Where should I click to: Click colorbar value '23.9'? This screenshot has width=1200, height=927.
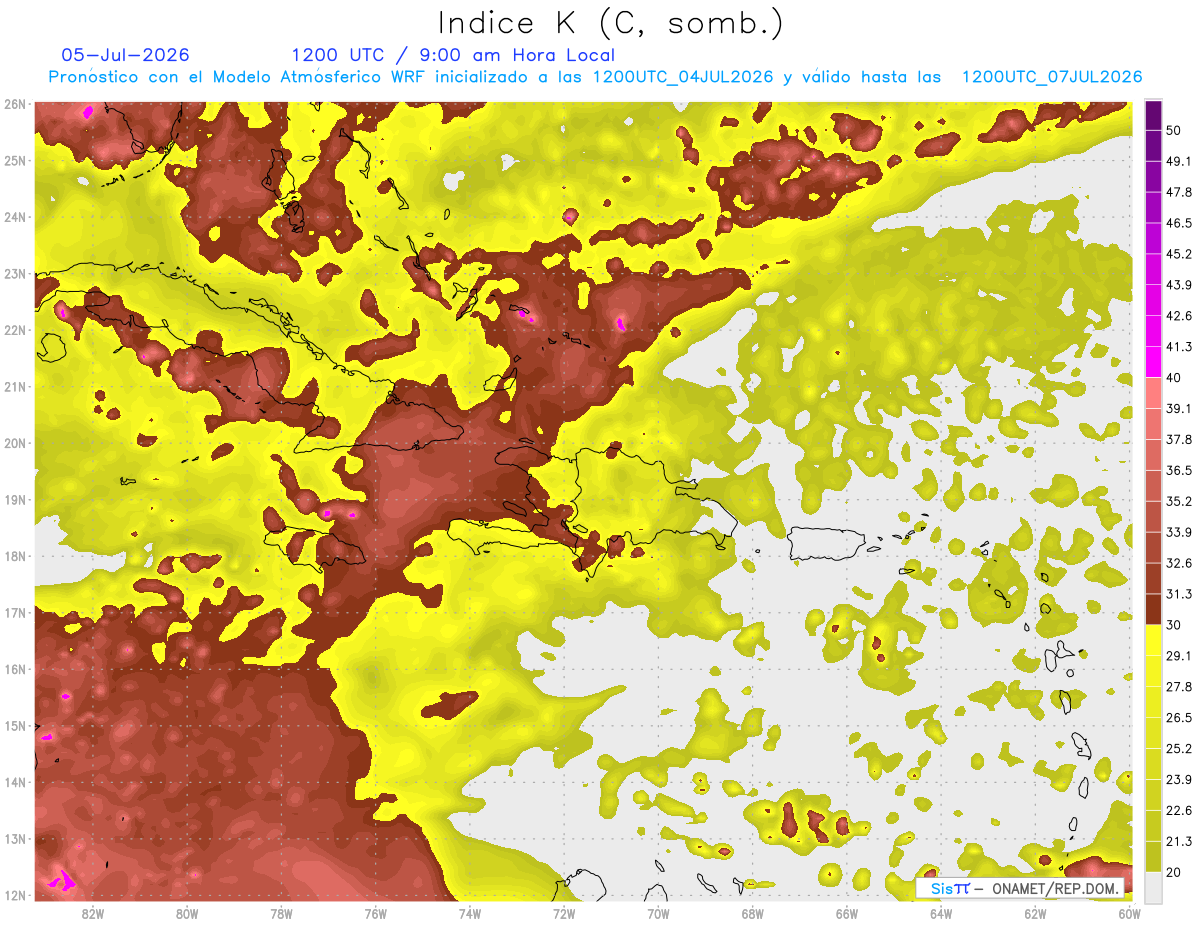pos(1179,779)
